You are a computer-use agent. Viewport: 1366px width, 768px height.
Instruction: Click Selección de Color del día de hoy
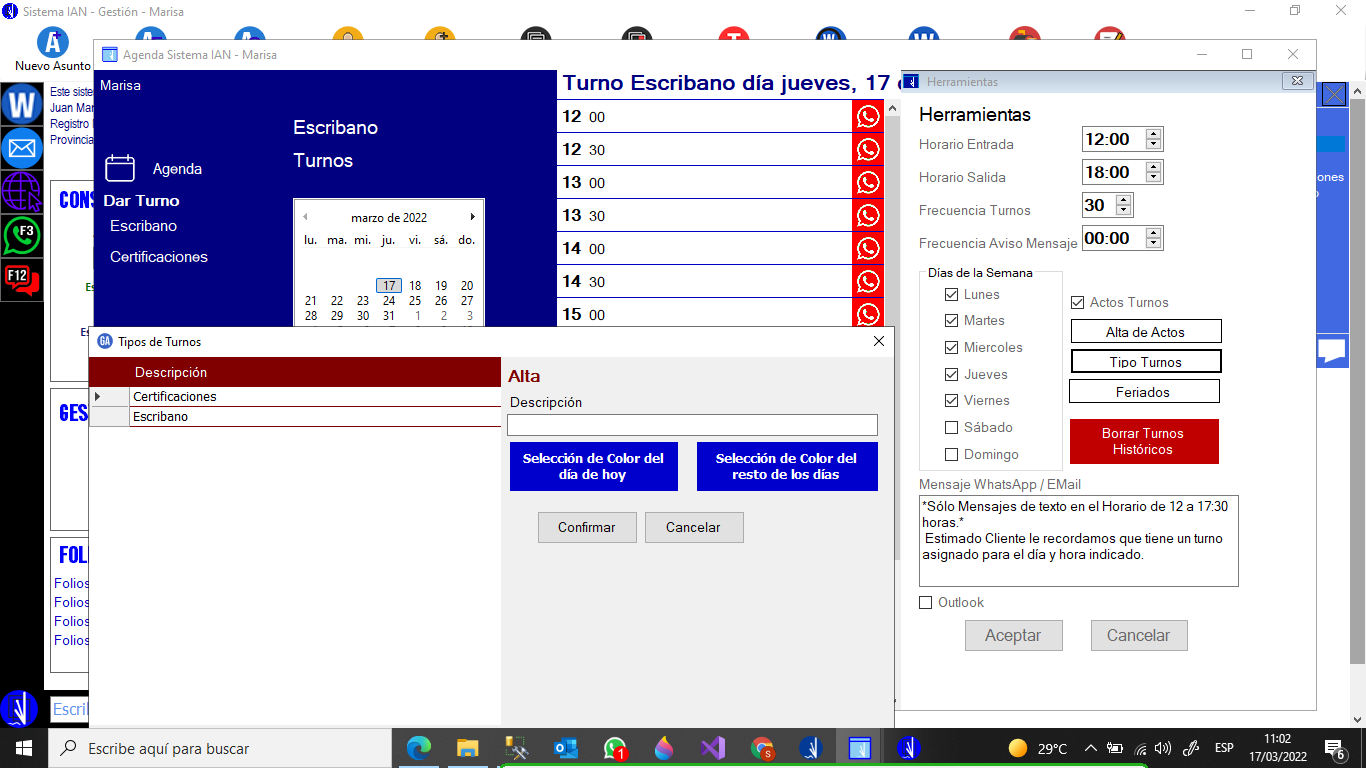[x=593, y=466]
